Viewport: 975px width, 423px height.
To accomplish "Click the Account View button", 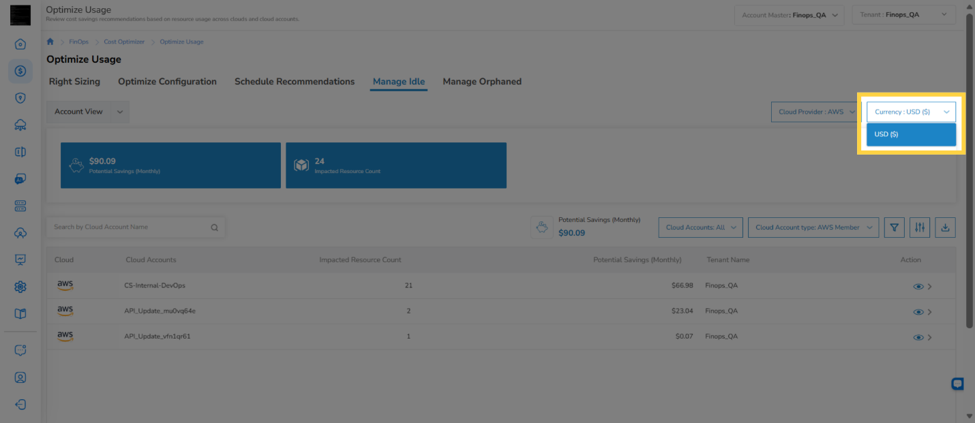I will [78, 111].
